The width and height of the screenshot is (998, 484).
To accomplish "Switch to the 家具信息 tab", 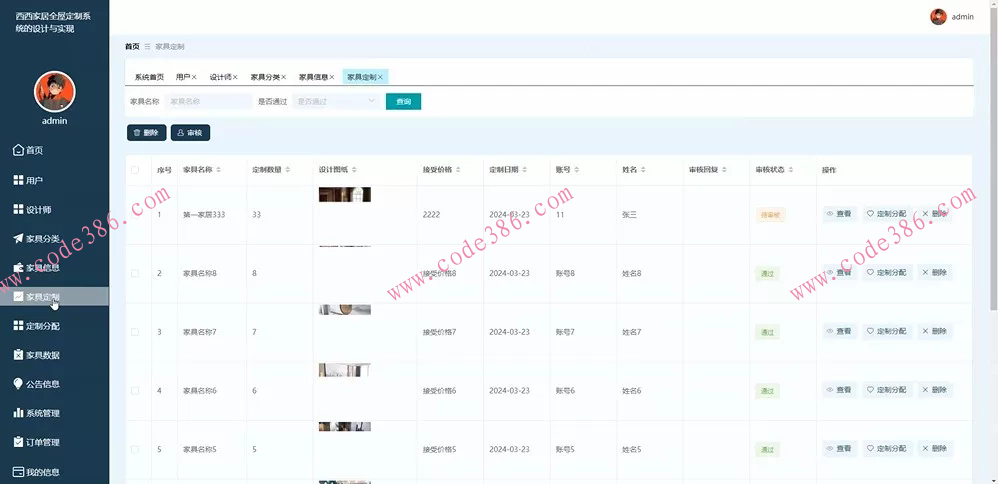I will [x=313, y=77].
